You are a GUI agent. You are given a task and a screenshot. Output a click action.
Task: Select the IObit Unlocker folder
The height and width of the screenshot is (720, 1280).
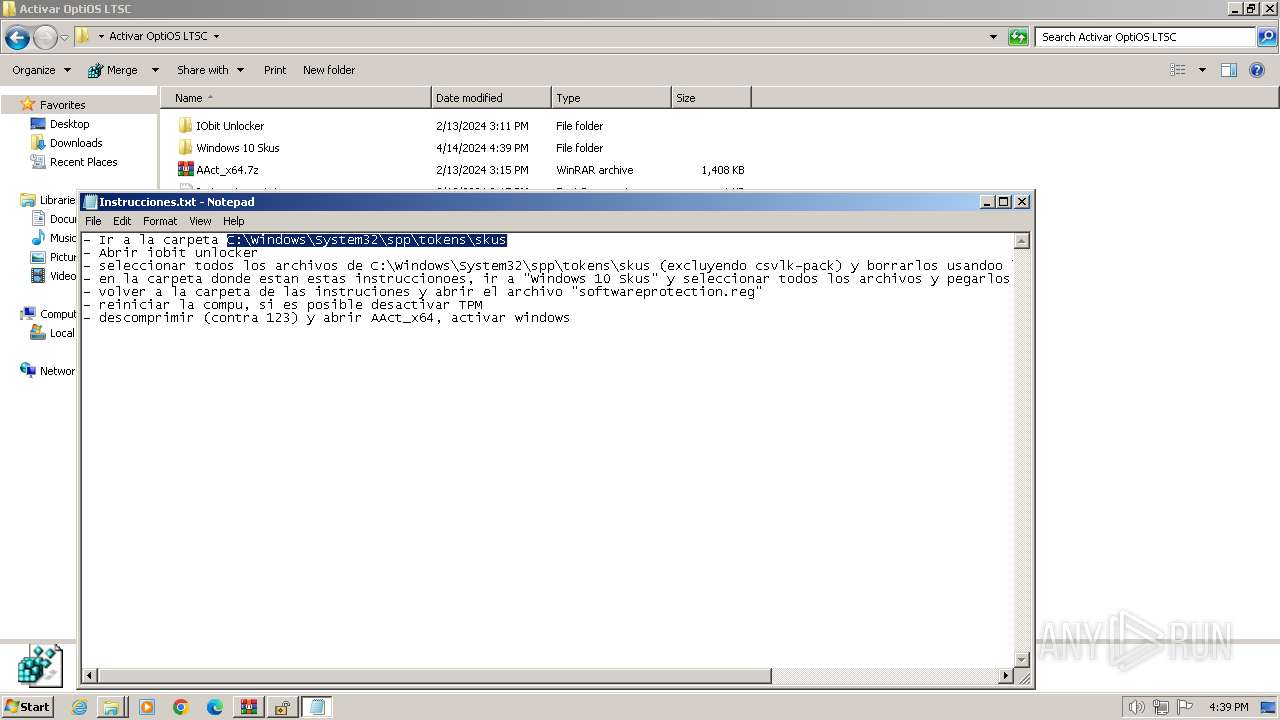coord(230,126)
